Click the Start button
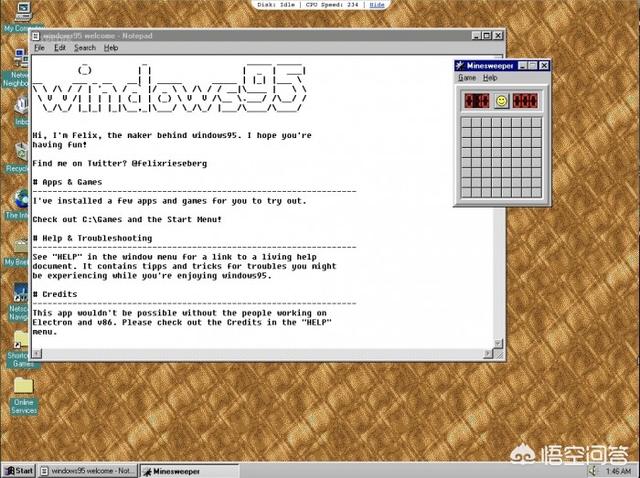Viewport: 640px width, 478px height. 19,471
